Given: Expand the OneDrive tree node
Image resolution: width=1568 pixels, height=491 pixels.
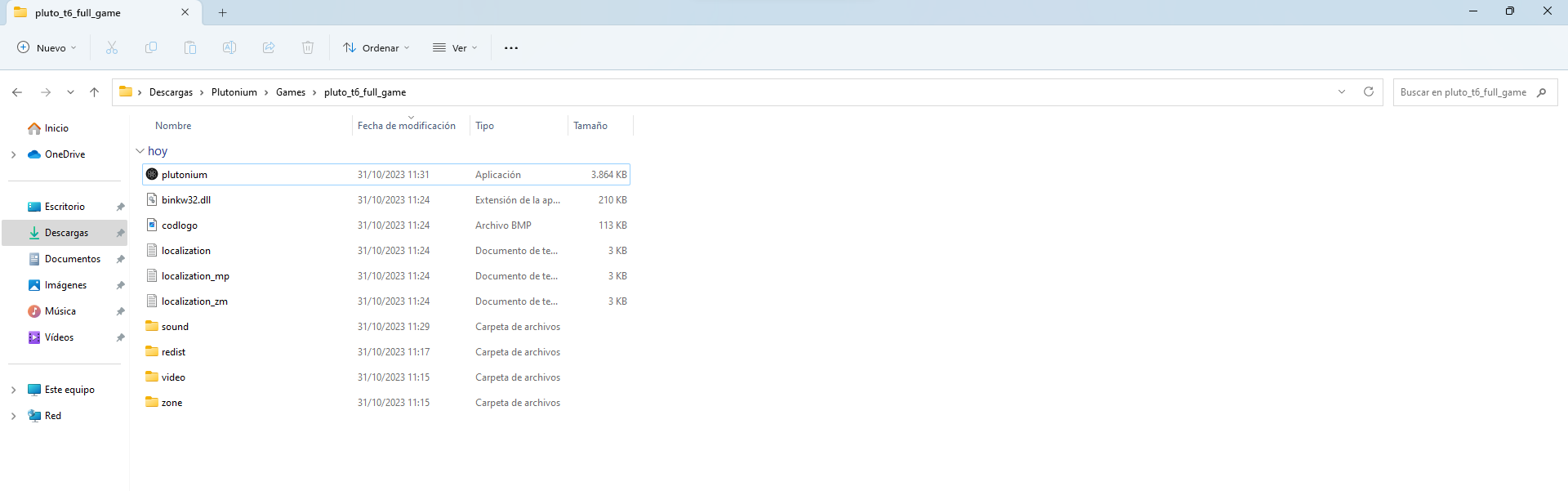Looking at the screenshot, I should click(x=13, y=154).
